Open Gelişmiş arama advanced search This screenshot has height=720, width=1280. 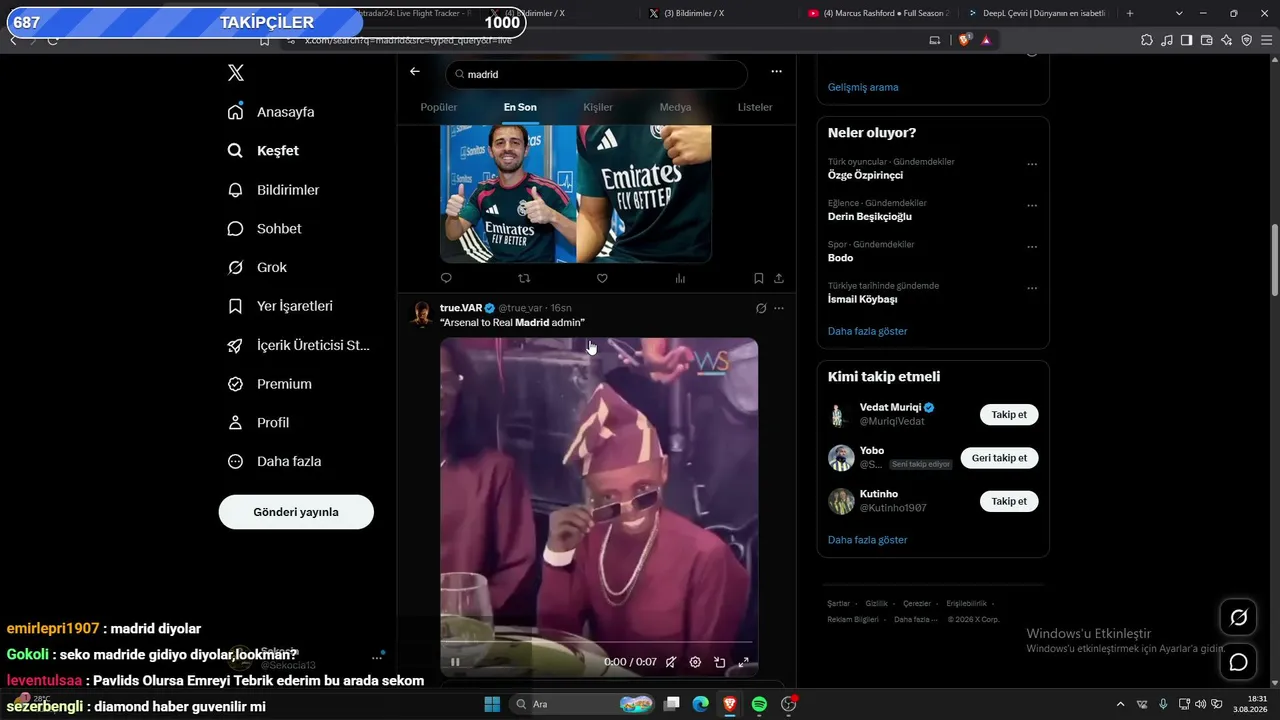point(863,87)
